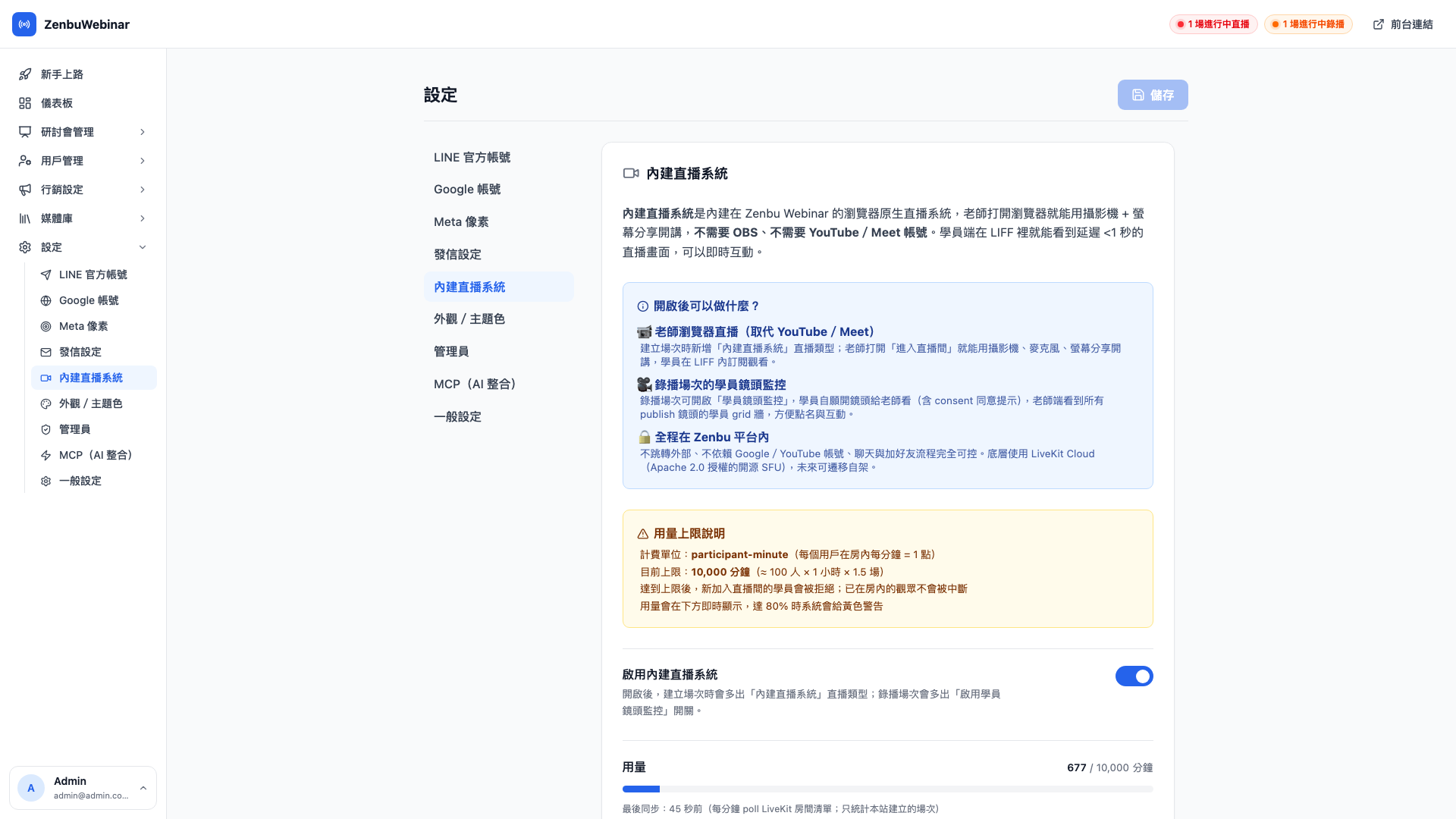The width and height of the screenshot is (1456, 819).
Task: Click the small gear icon beside 一般設定
Action: [45, 481]
